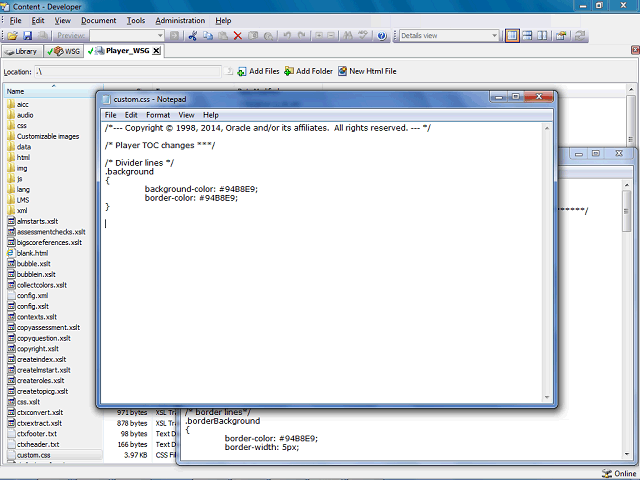Viewport: 640px width, 480px height.
Task: Select the aicc folder
Action: [22, 104]
